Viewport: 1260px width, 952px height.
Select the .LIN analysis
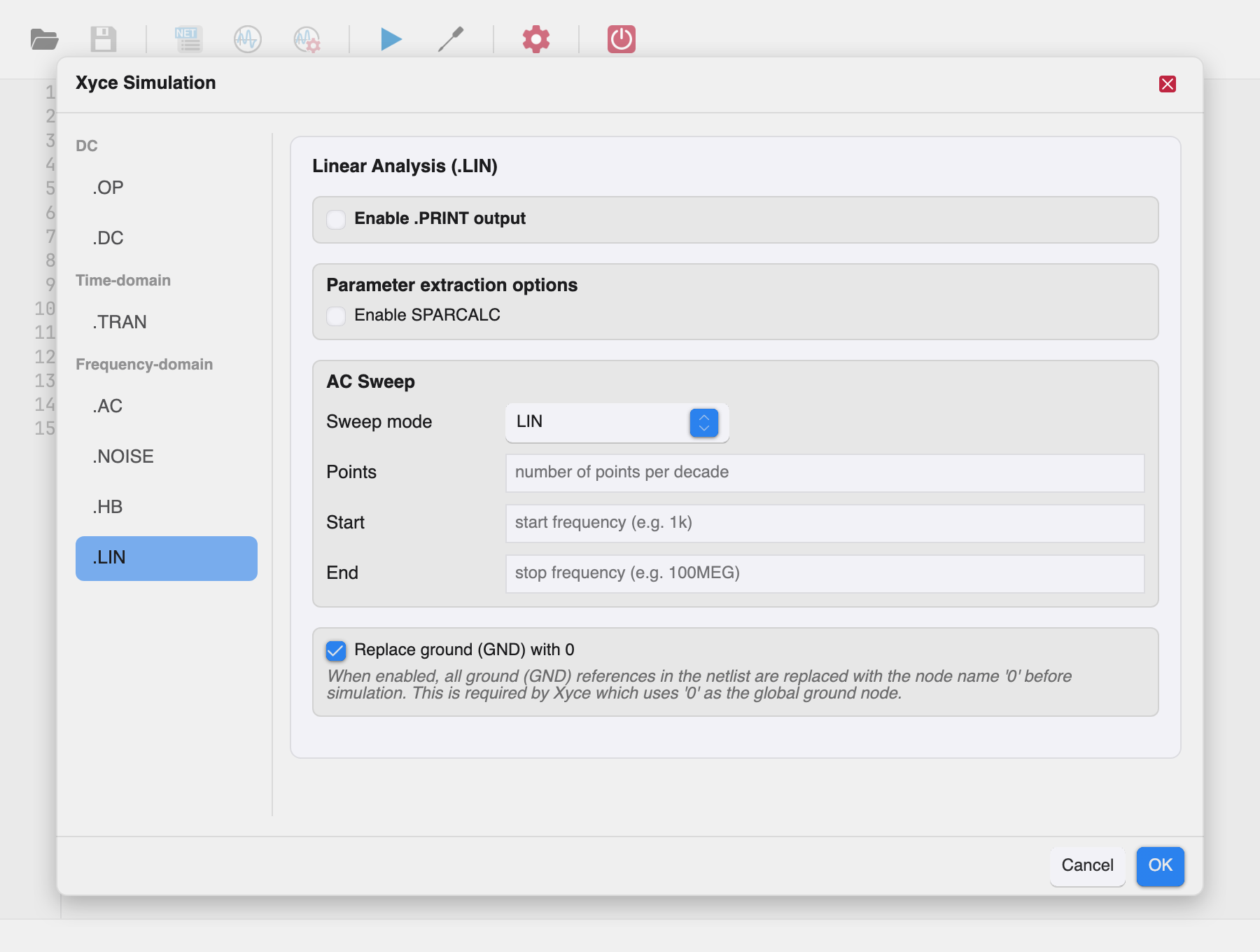pos(167,558)
